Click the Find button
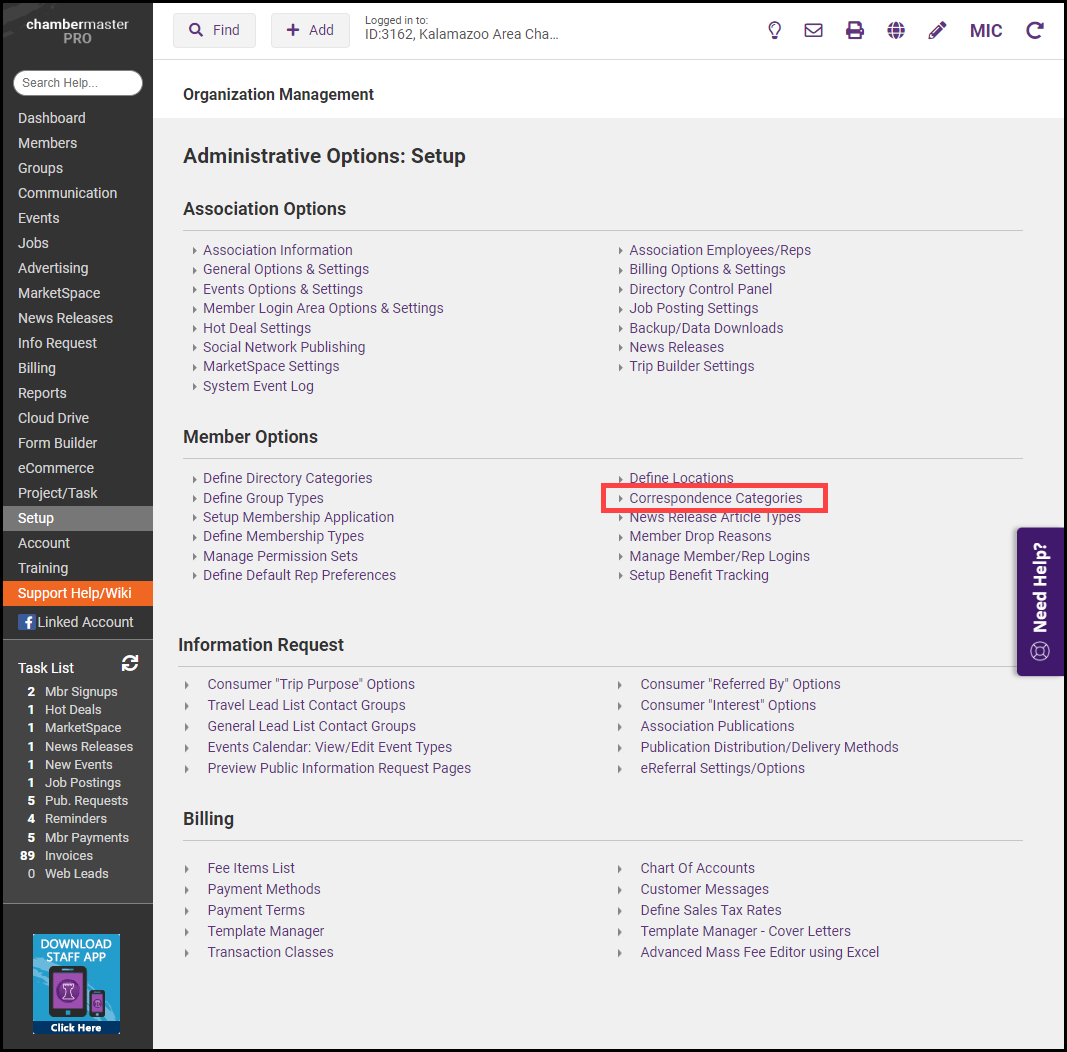Viewport: 1067px width, 1052px height. (x=214, y=30)
